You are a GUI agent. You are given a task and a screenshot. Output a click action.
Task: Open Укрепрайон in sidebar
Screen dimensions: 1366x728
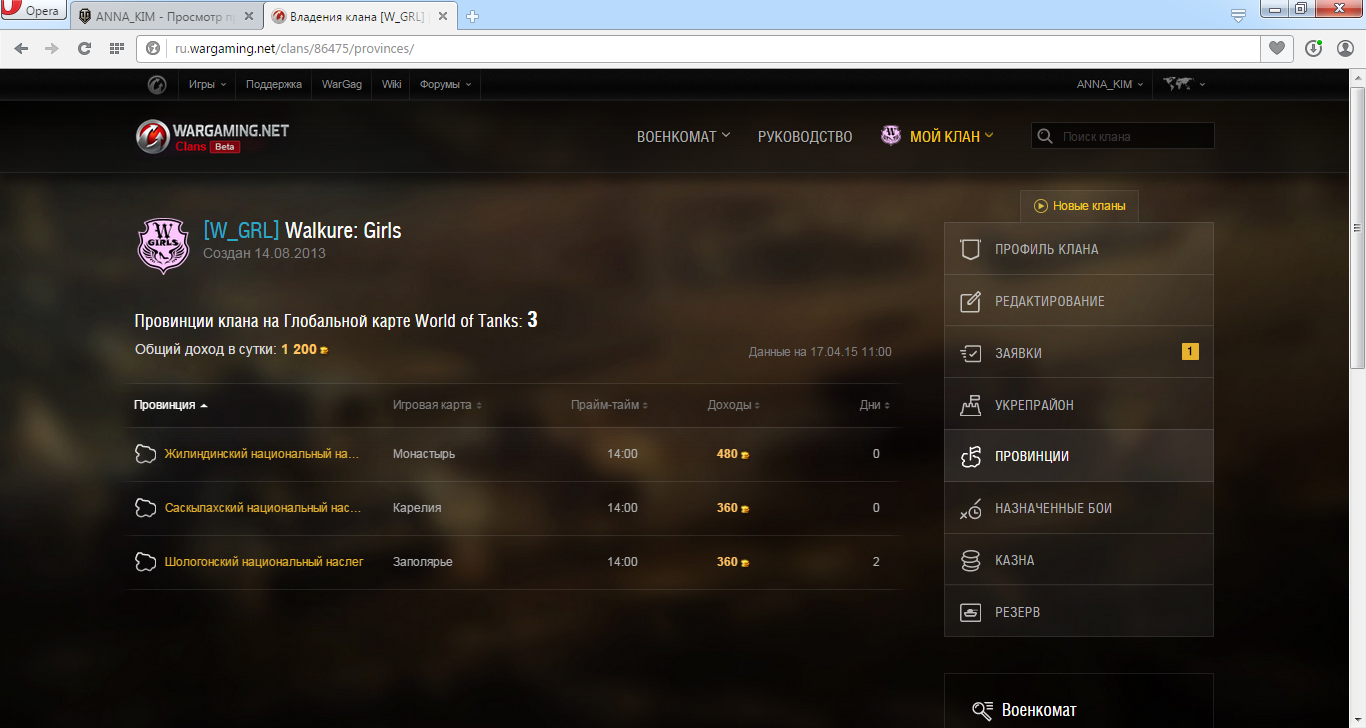(x=1078, y=405)
